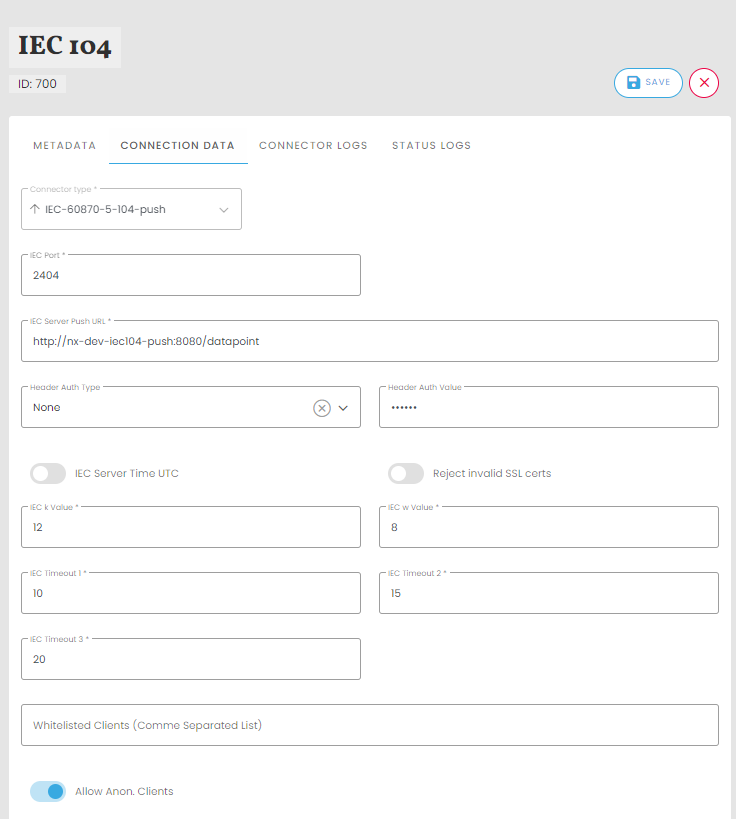This screenshot has width=736, height=819.
Task: Focus the IEC Server Push URL field
Action: 369,342
